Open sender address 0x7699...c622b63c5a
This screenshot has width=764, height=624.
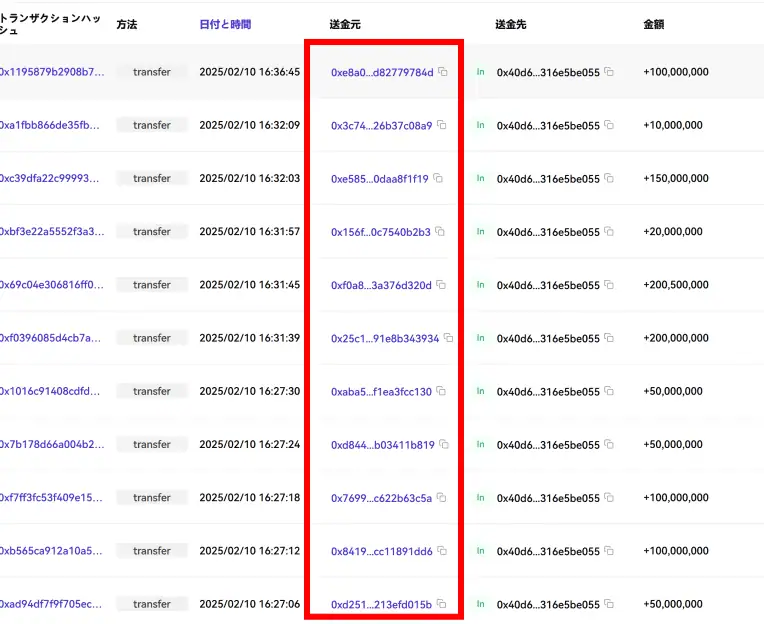(x=381, y=498)
